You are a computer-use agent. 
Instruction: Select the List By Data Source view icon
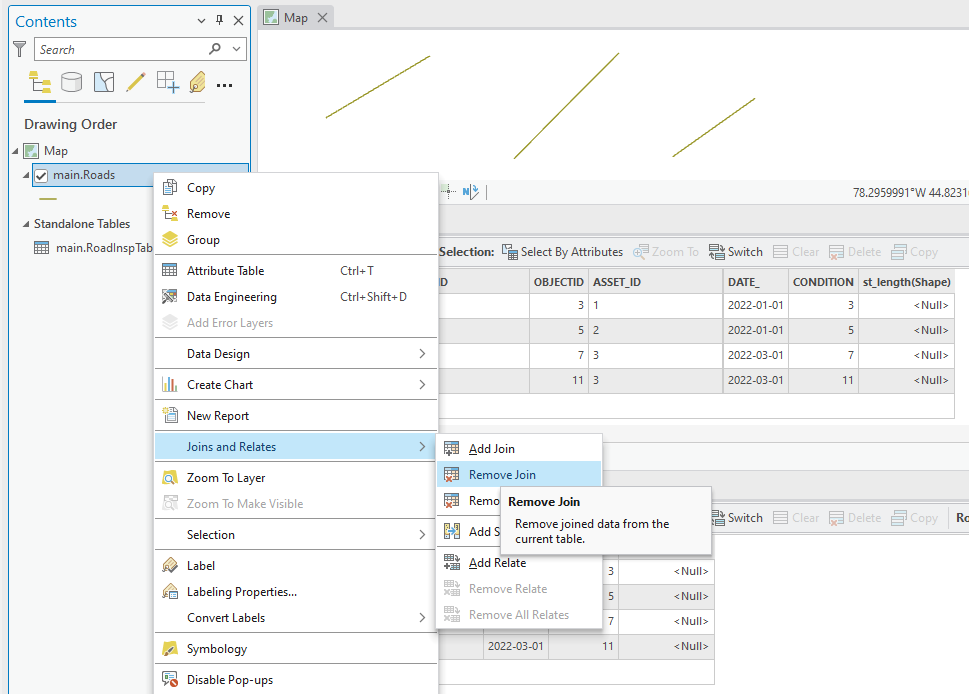[71, 82]
